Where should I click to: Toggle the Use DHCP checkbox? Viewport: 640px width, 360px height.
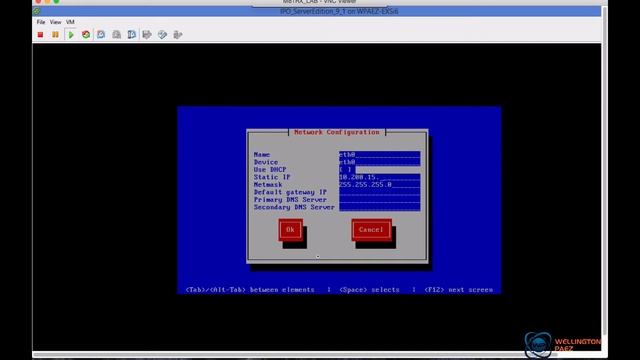pyautogui.click(x=345, y=169)
